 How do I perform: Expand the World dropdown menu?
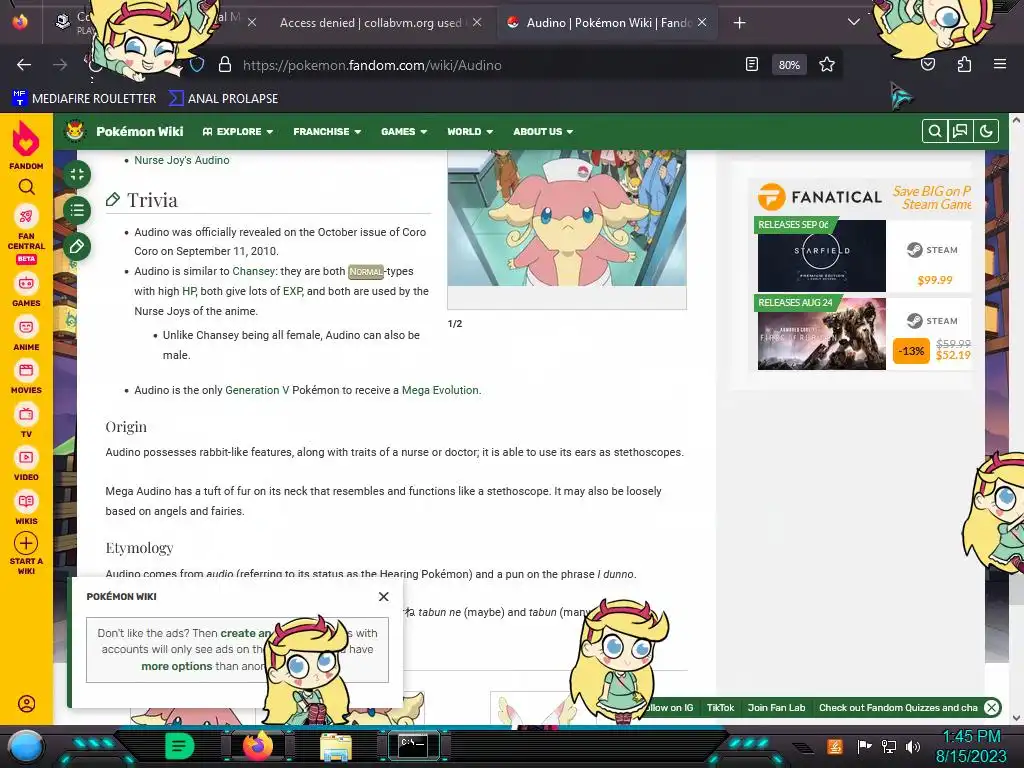(470, 131)
